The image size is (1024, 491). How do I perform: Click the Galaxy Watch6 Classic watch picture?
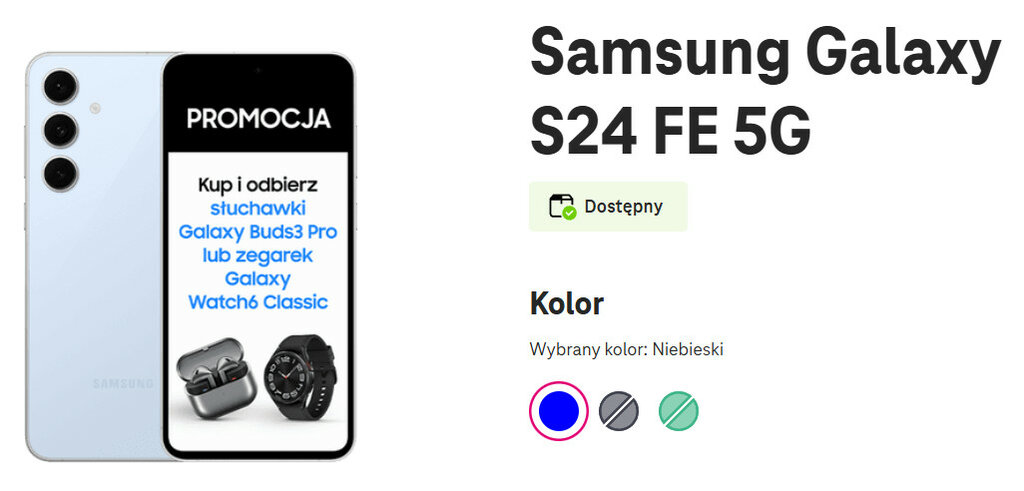[x=298, y=379]
